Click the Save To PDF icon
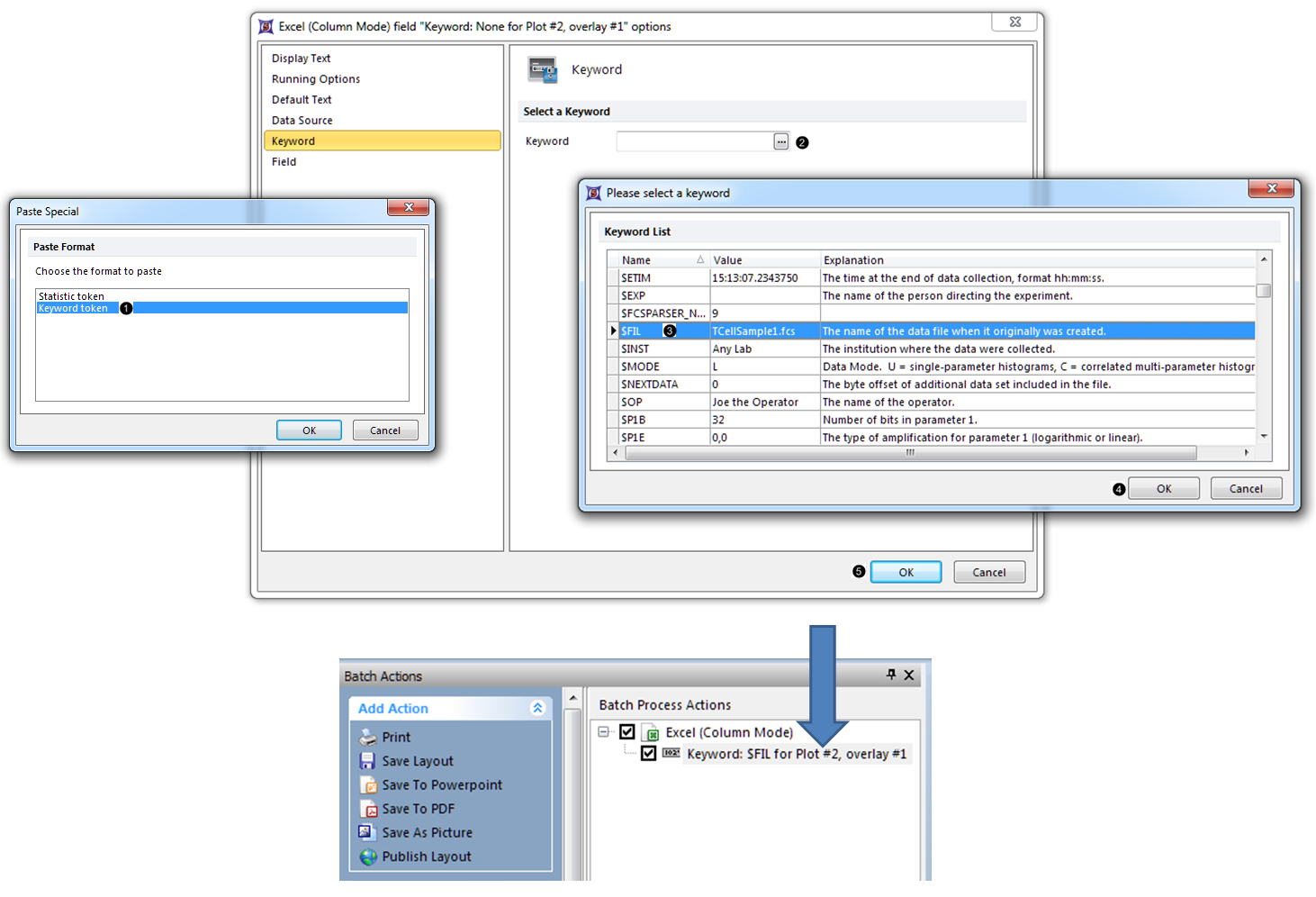This screenshot has height=897, width=1316. pyautogui.click(x=368, y=809)
